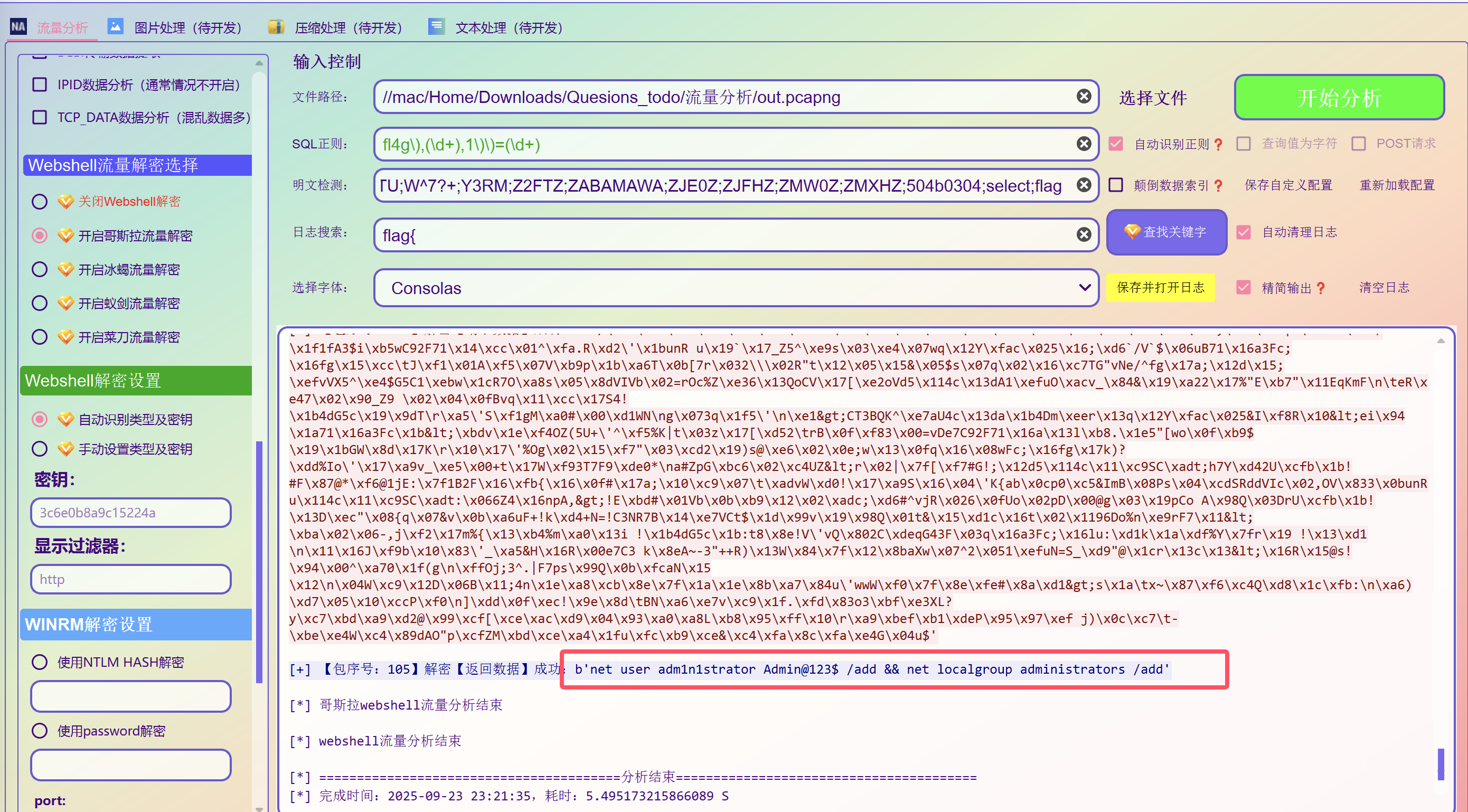
Task: Click the 密钥 key input field
Action: (130, 512)
